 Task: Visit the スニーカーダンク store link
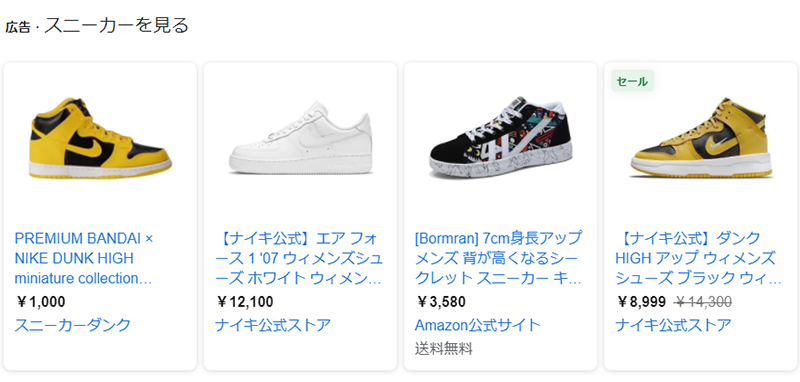(72, 325)
